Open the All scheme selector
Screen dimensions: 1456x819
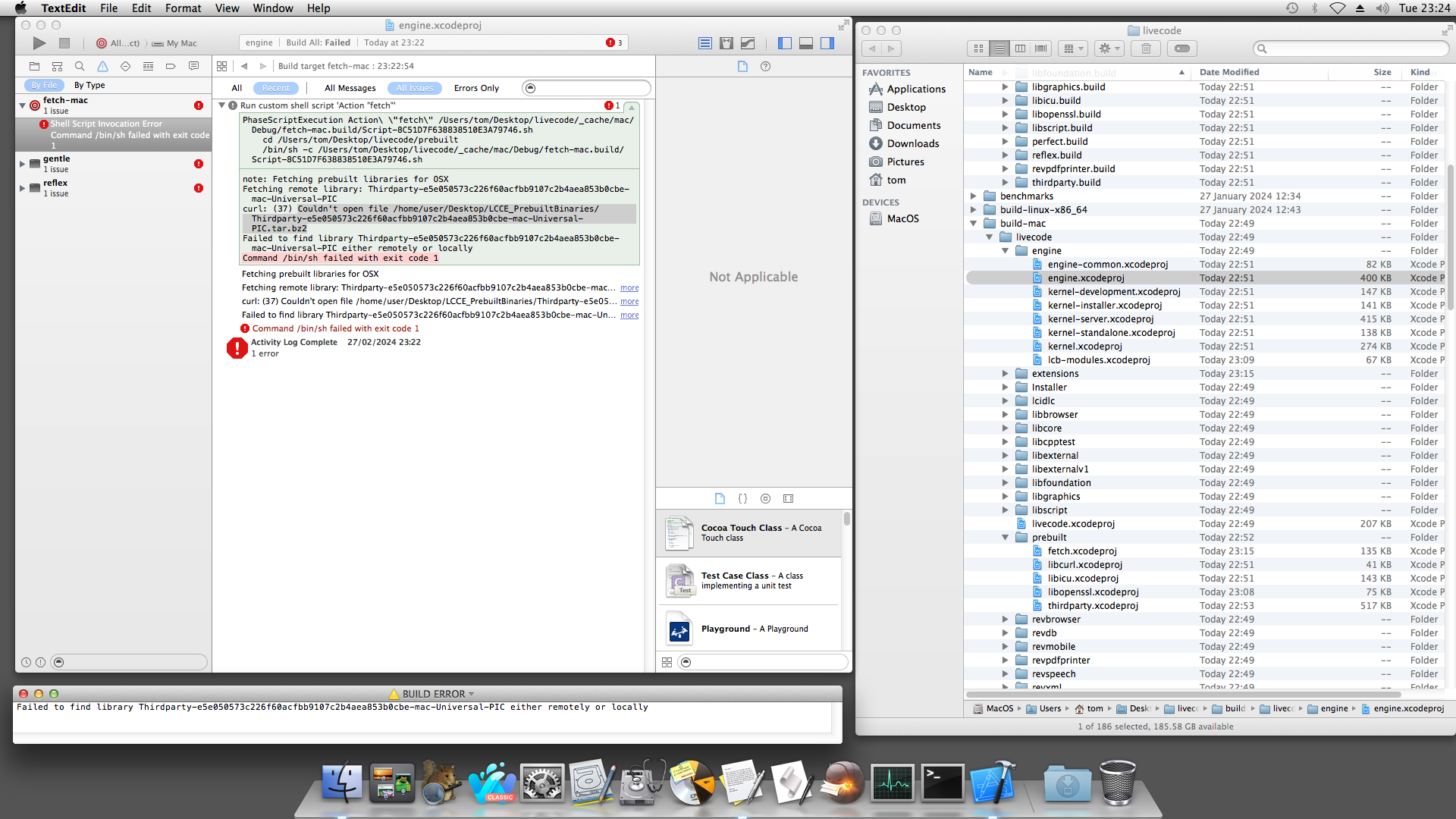tap(119, 43)
